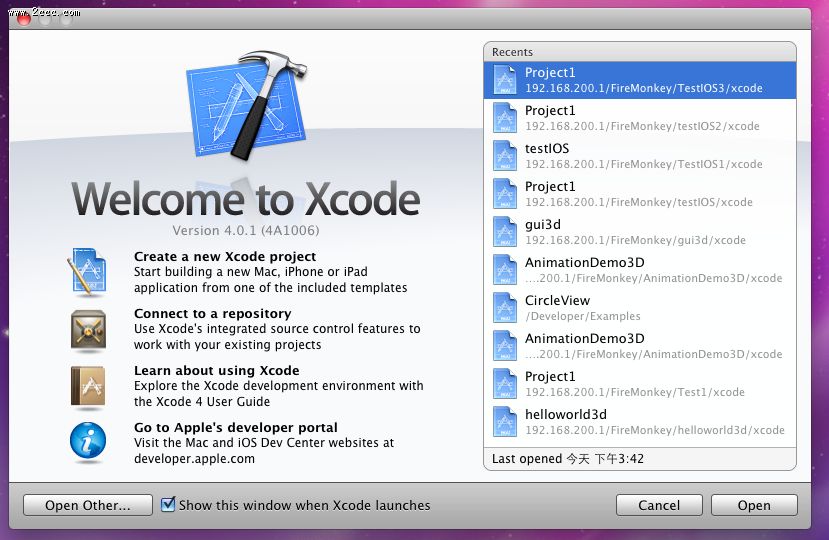Click Connect to a repository
829x540 pixels.
213,314
